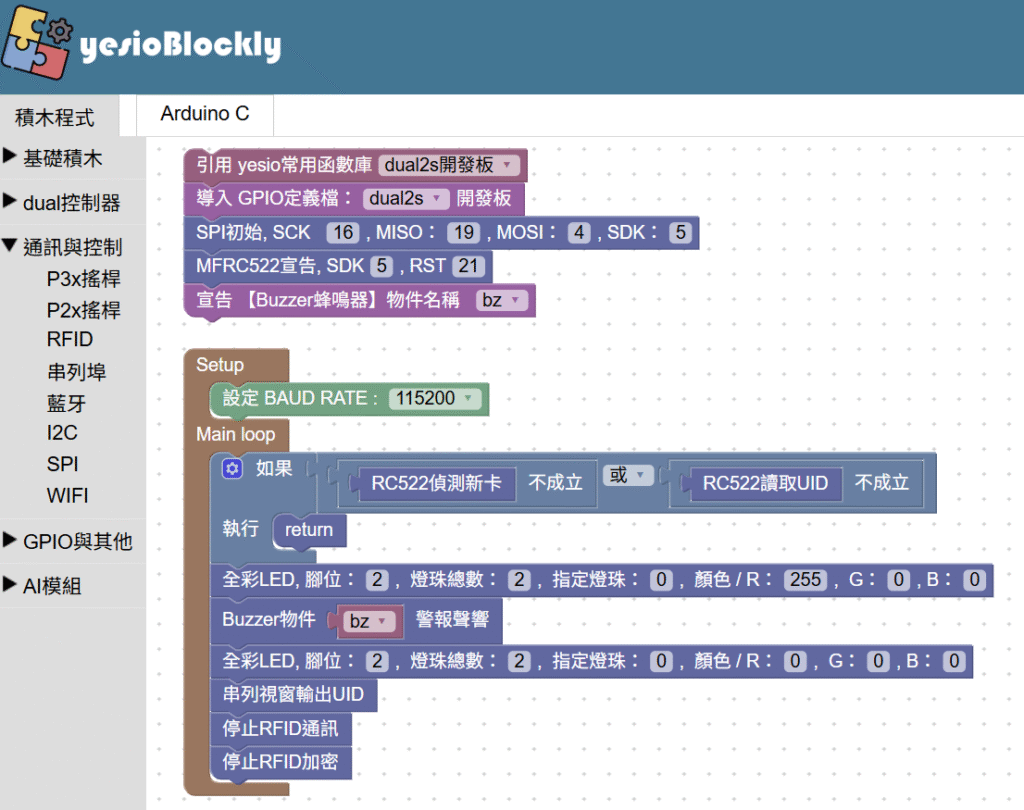
Task: Select the I2C toolbox item
Action: (62, 432)
